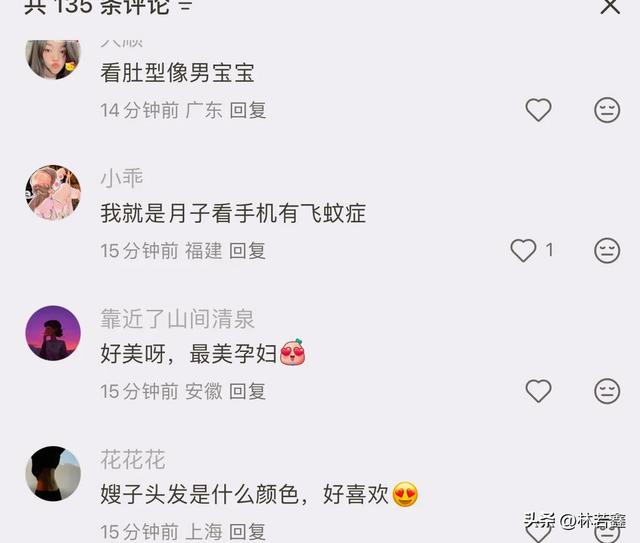
Task: Open the top commenter's girl avatar
Action: point(53,59)
